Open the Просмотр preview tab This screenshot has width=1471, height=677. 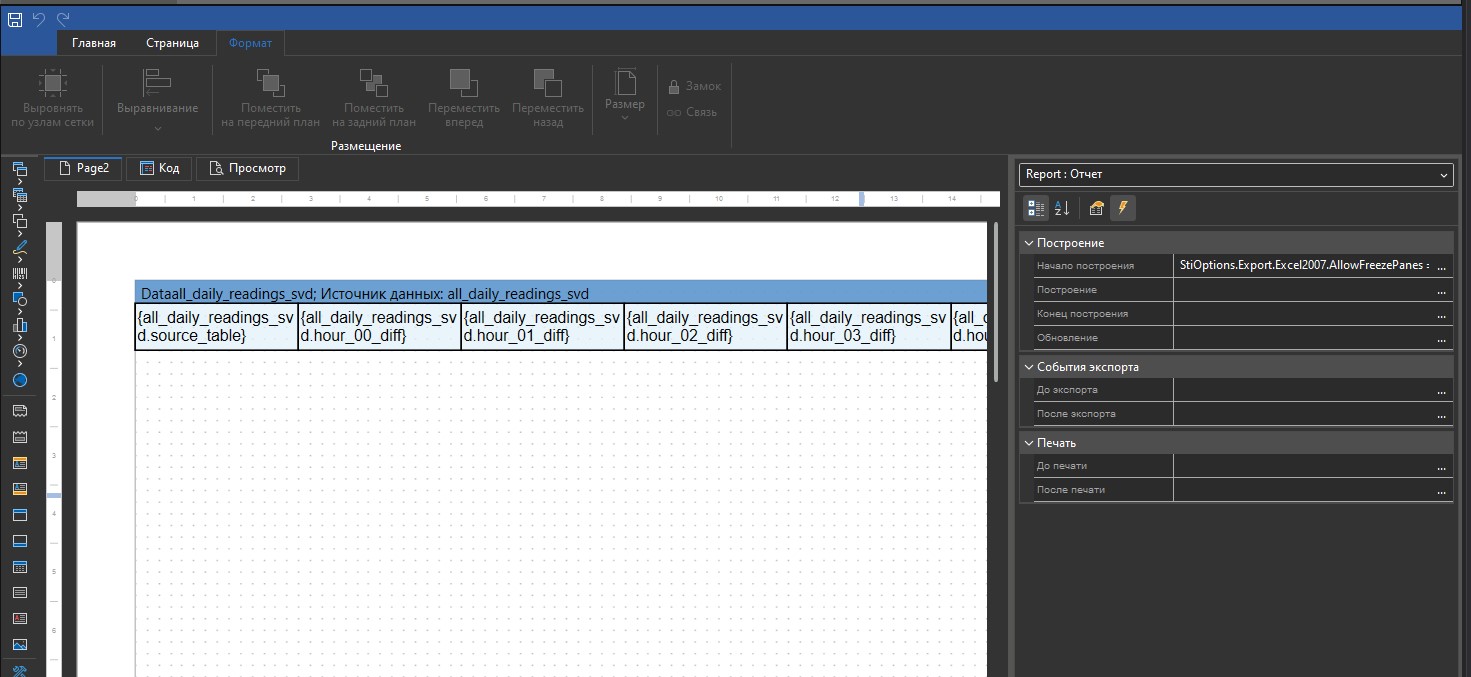click(247, 168)
